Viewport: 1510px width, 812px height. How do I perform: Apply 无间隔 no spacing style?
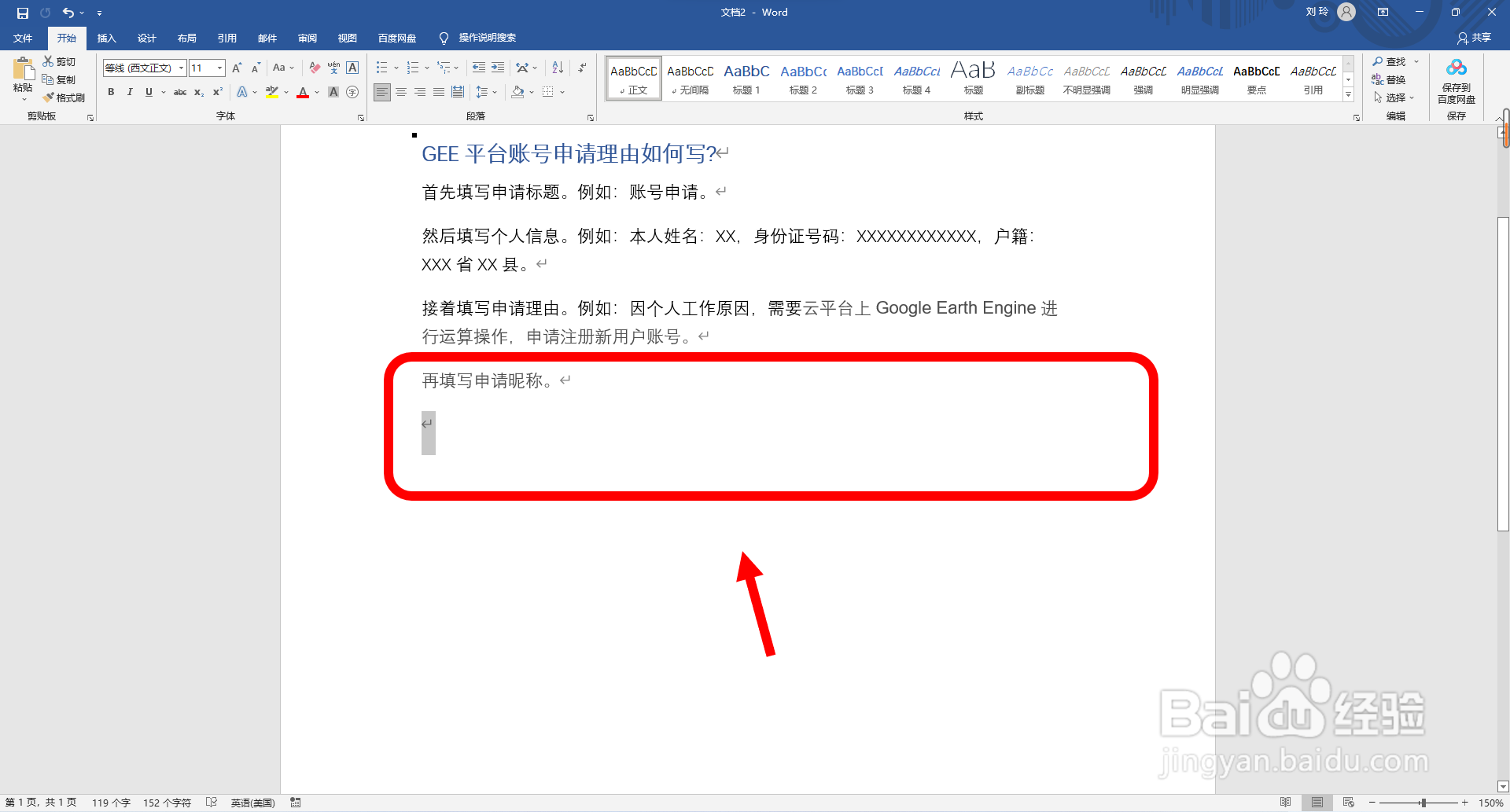[691, 79]
